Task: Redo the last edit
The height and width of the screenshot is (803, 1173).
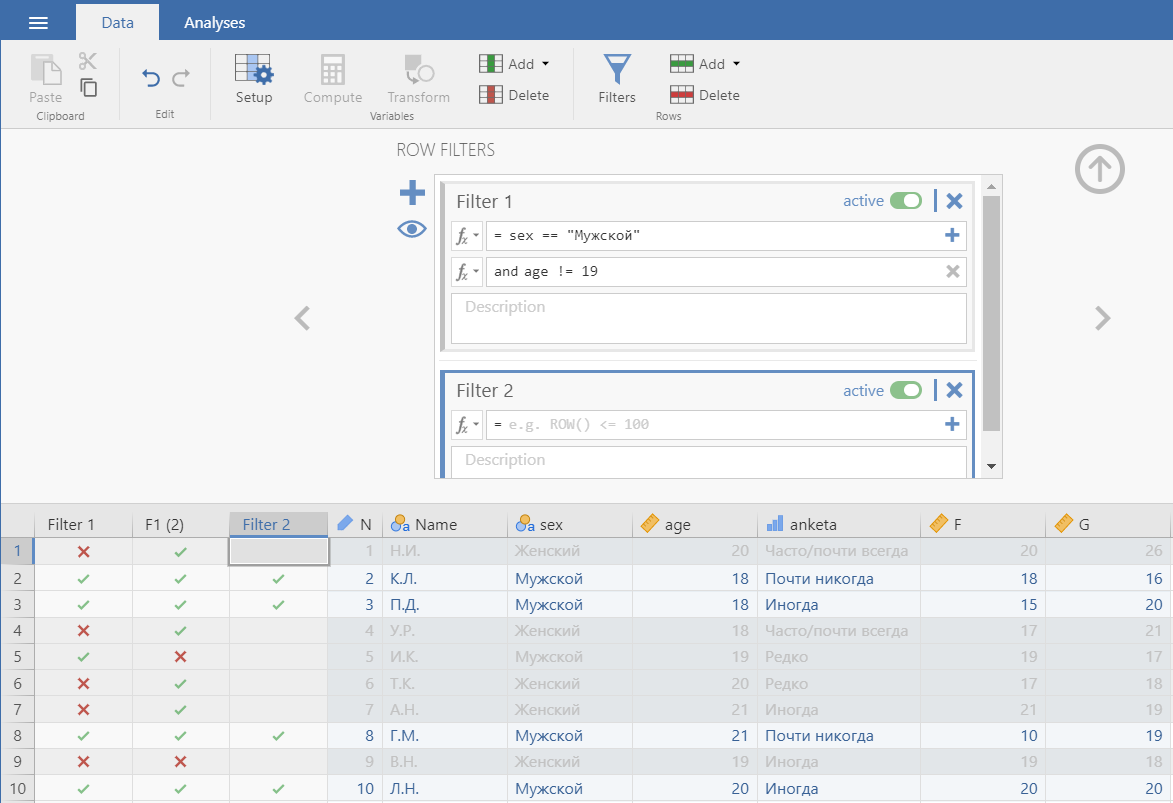Action: point(181,78)
